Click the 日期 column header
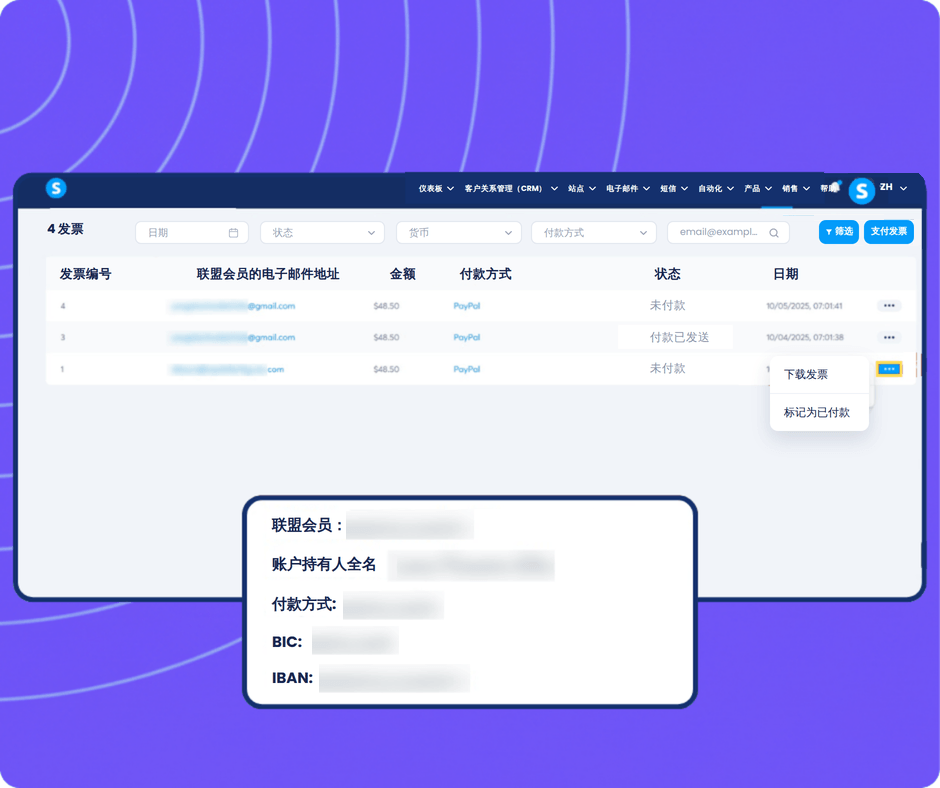 point(785,274)
